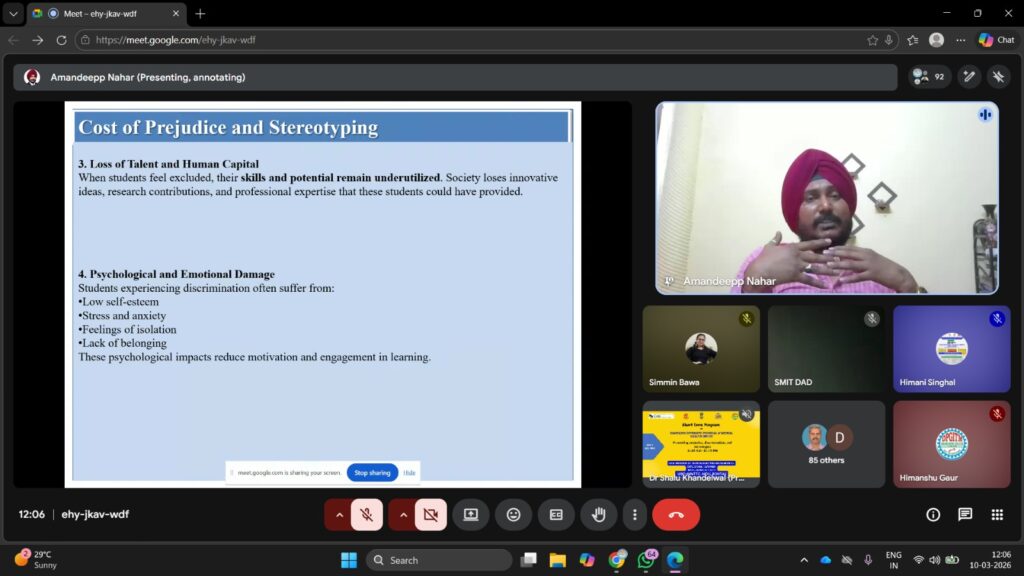Expand video settings arrow beside camera
This screenshot has width=1024, height=576.
tap(403, 514)
